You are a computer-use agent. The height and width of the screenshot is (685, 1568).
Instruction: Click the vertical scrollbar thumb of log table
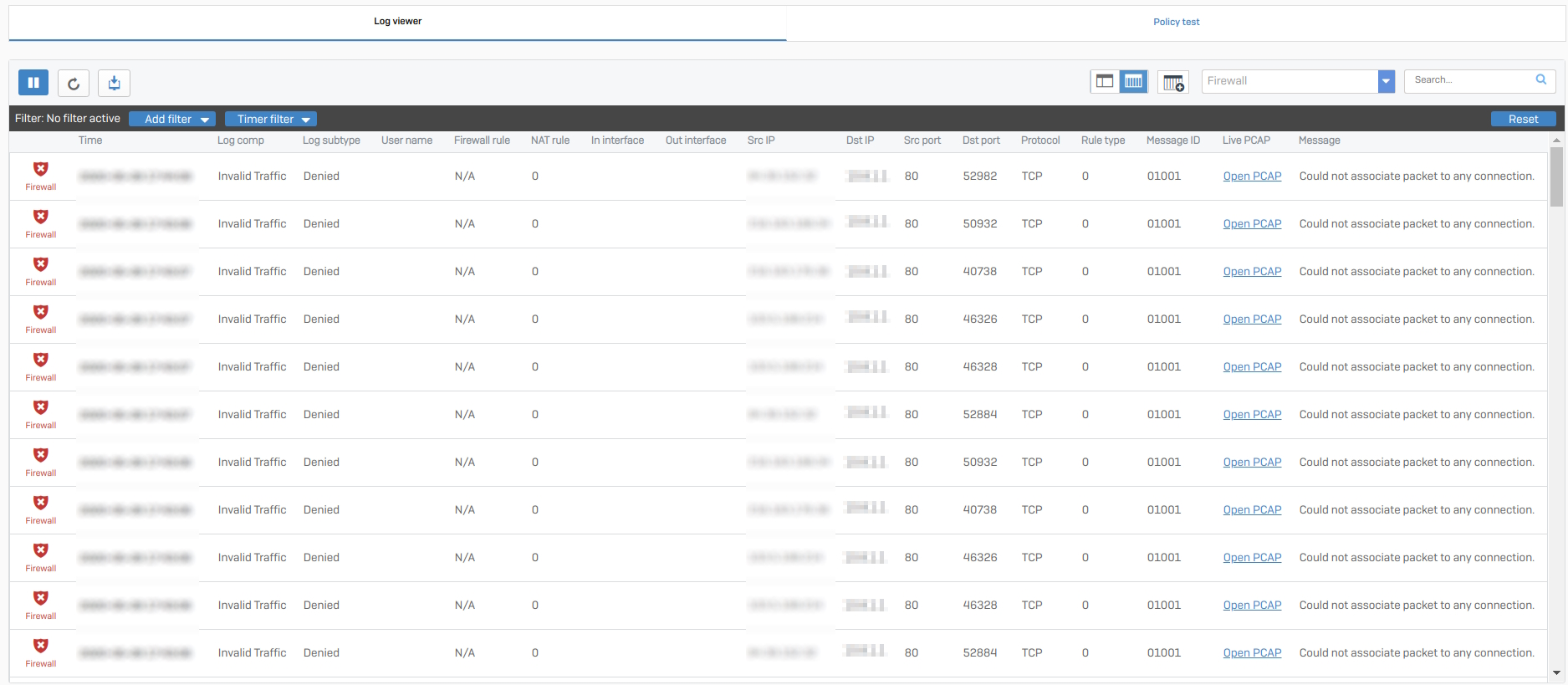point(1555,176)
